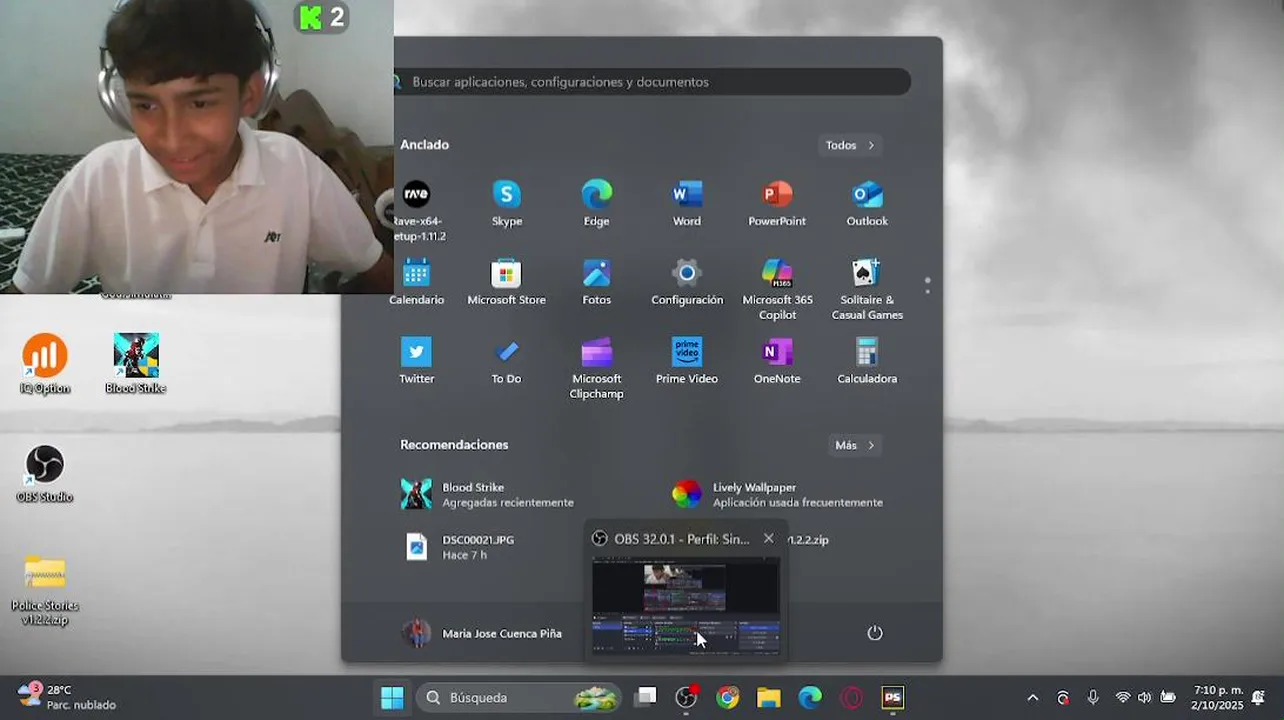The width and height of the screenshot is (1284, 720).
Task: Open the weather widget 28°C
Action: click(x=66, y=697)
